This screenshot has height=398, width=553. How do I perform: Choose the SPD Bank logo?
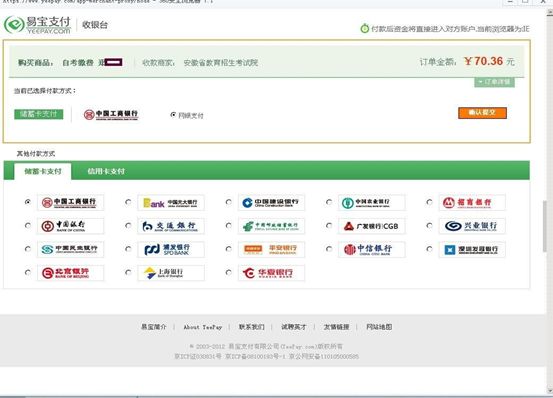coord(171,249)
